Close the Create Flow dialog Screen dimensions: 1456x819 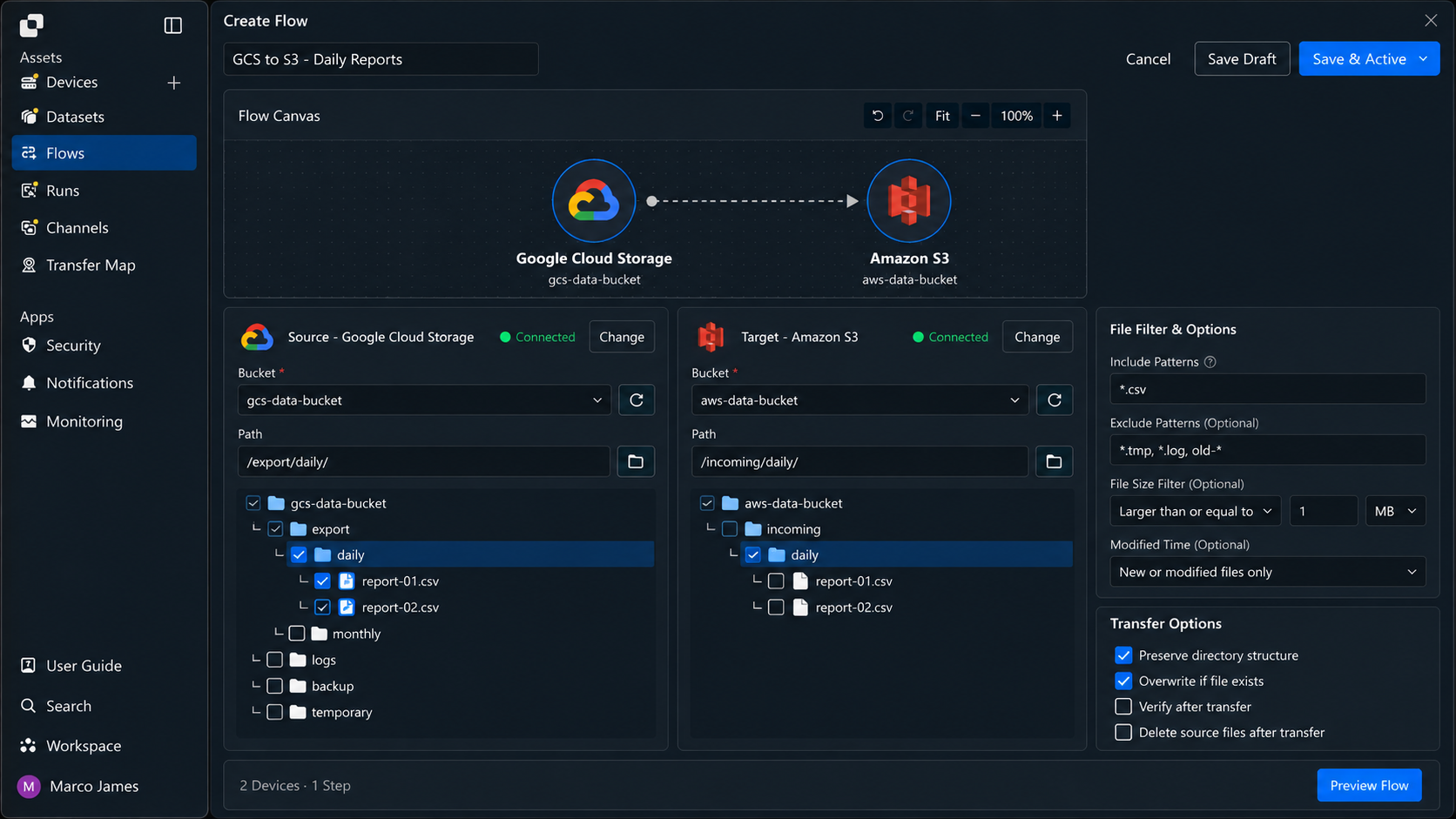point(1431,21)
